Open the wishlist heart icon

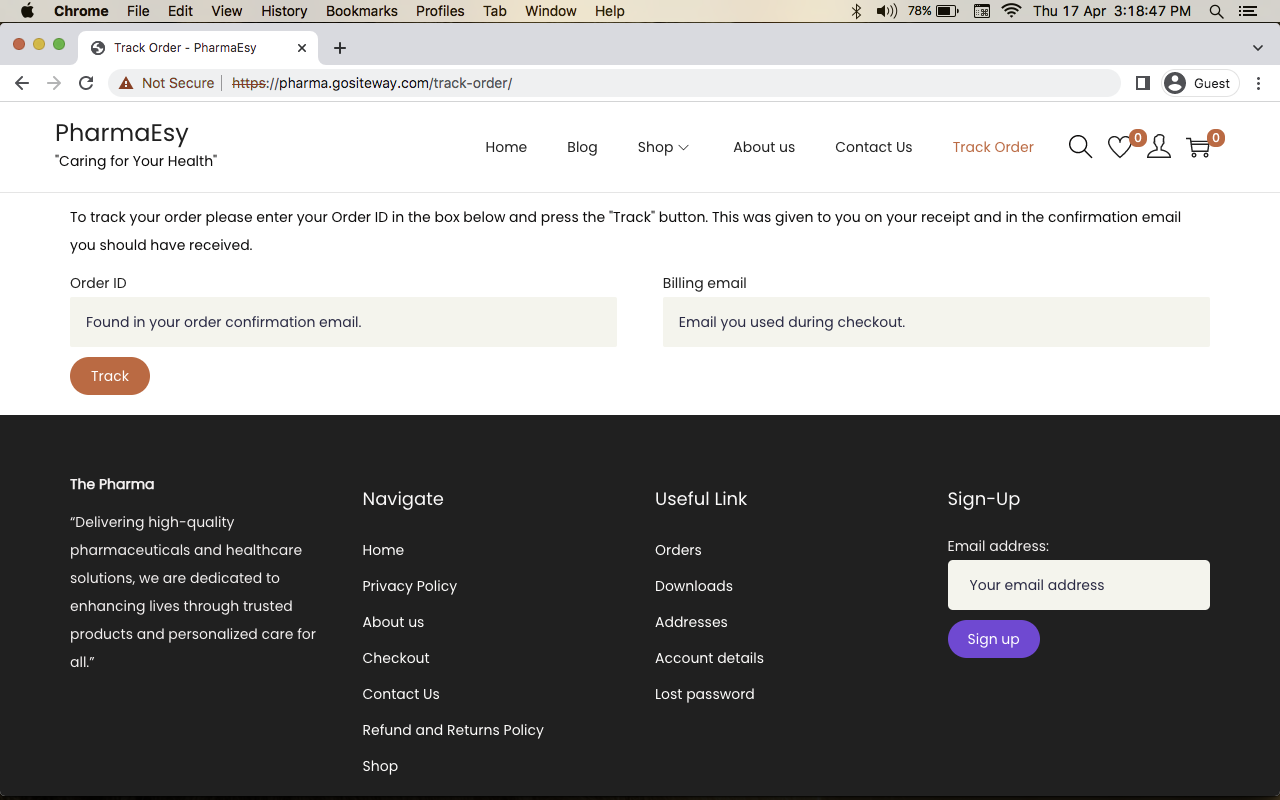(x=1120, y=147)
